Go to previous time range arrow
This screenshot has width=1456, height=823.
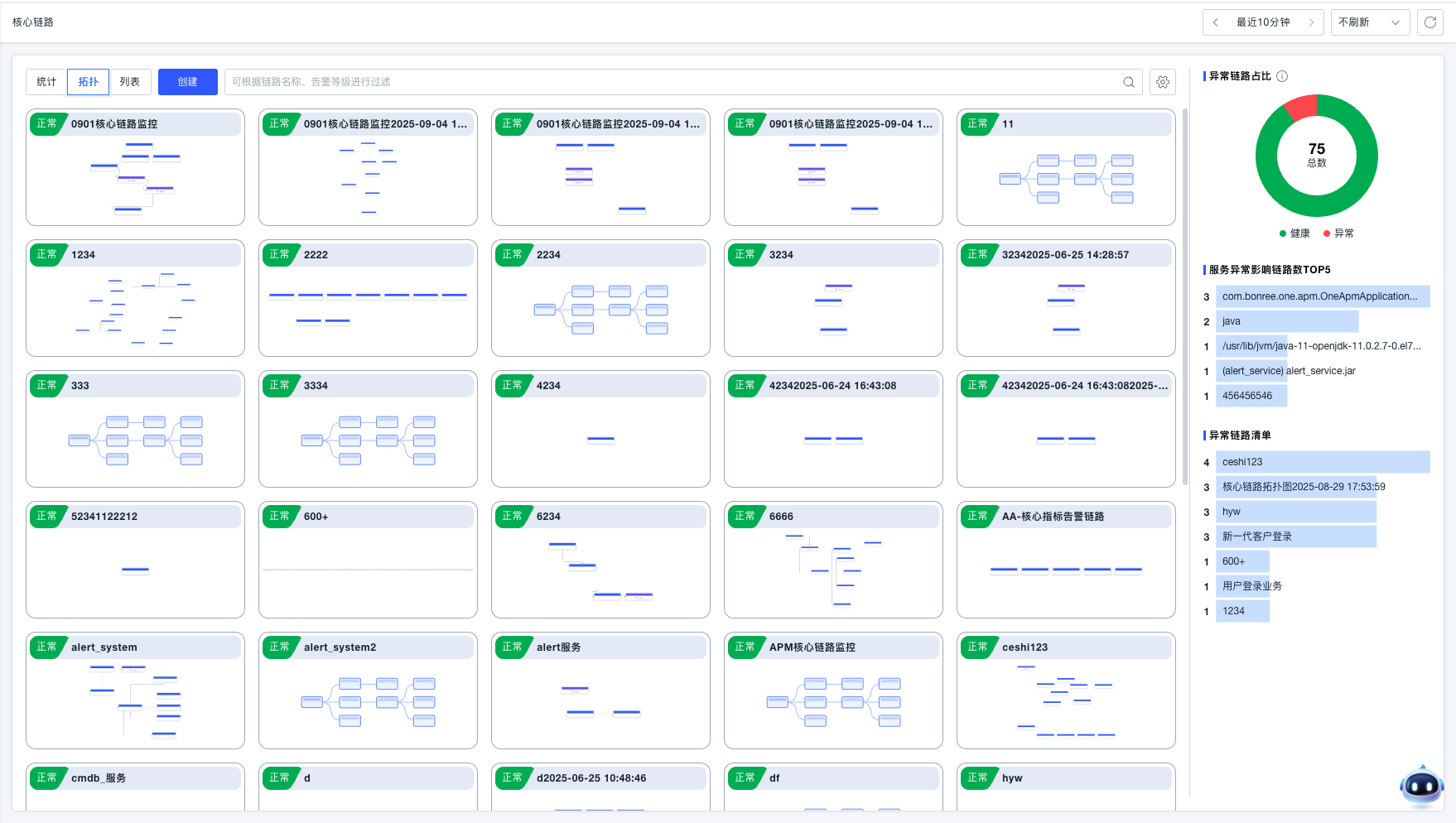1215,22
